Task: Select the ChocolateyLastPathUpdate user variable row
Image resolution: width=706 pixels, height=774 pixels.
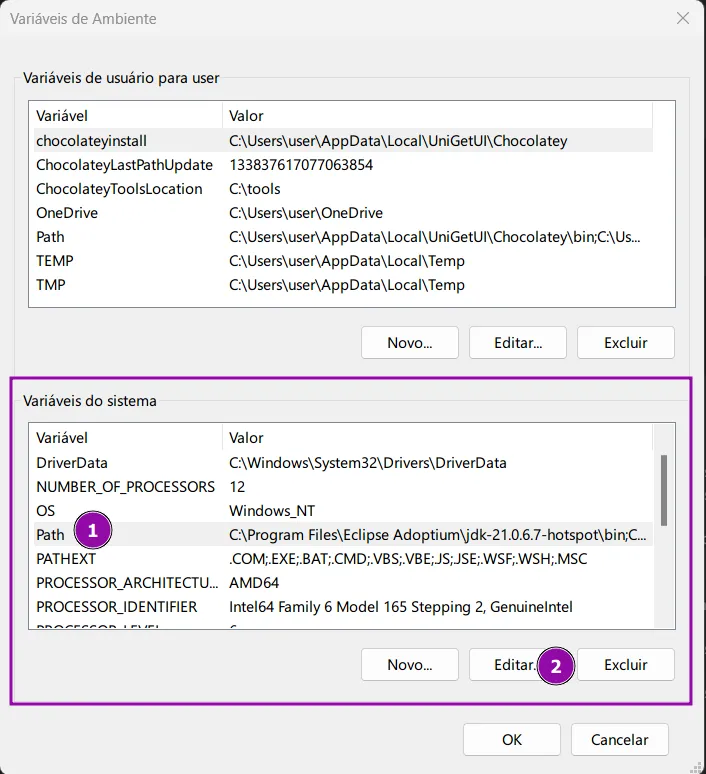Action: [124, 165]
